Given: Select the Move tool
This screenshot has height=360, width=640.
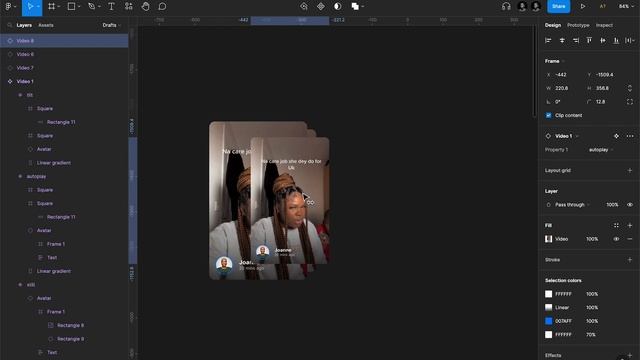Looking at the screenshot, I should tap(29, 7).
